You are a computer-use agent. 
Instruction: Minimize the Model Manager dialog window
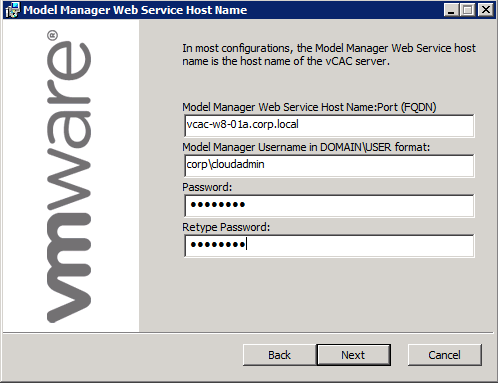point(452,10)
